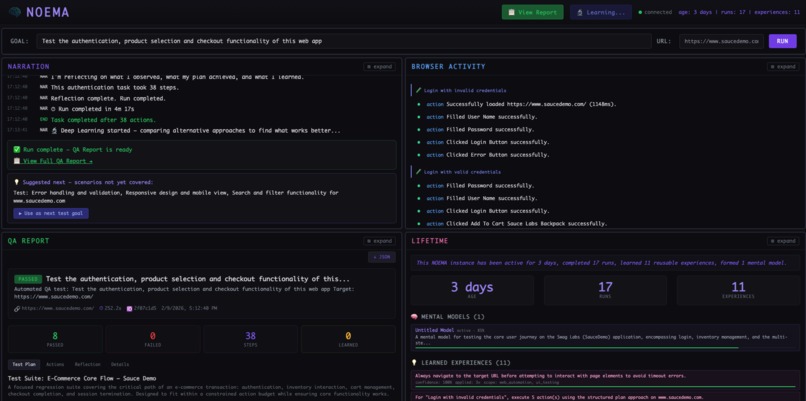
Task: Click the 3 days AGE stat card
Action: click(472, 290)
